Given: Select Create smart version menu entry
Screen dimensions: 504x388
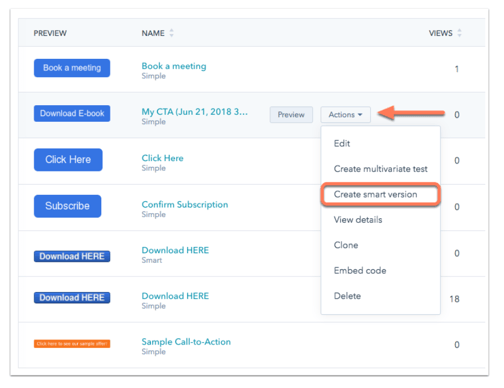Looking at the screenshot, I should click(380, 194).
